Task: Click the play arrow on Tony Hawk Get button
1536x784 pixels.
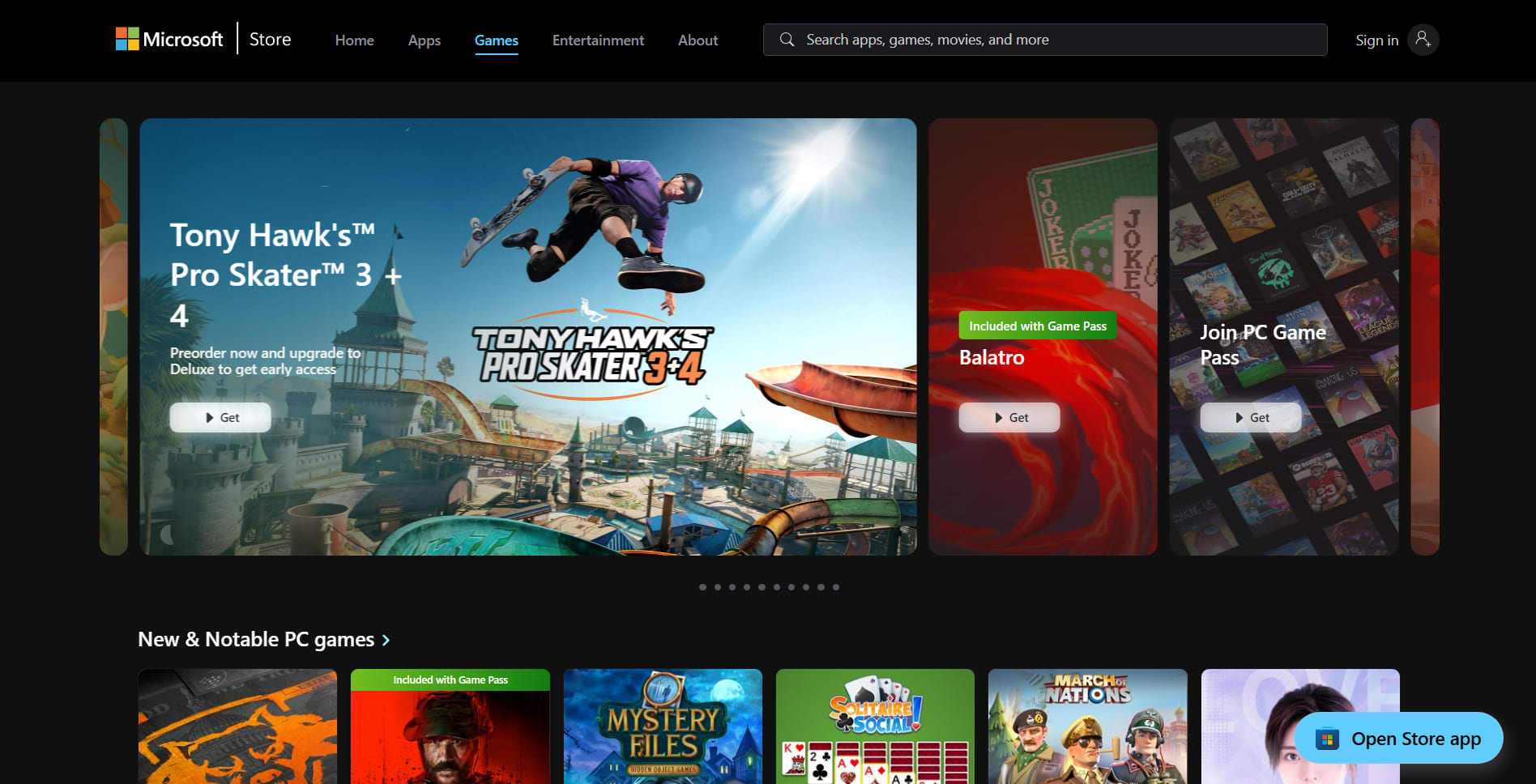Action: 210,418
